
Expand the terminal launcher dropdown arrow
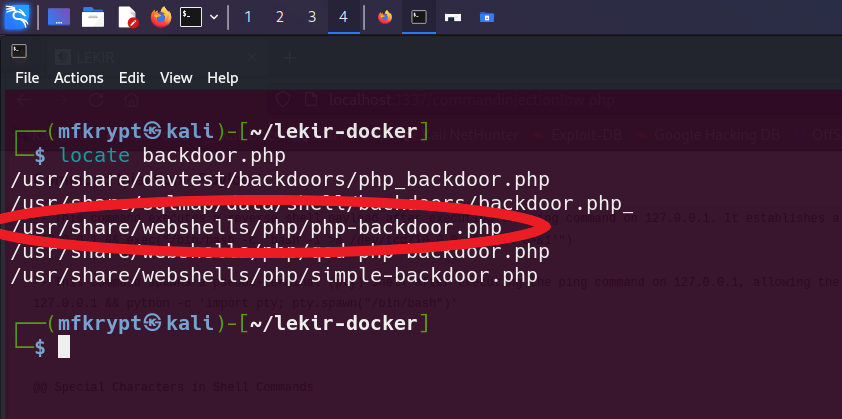pyautogui.click(x=214, y=17)
